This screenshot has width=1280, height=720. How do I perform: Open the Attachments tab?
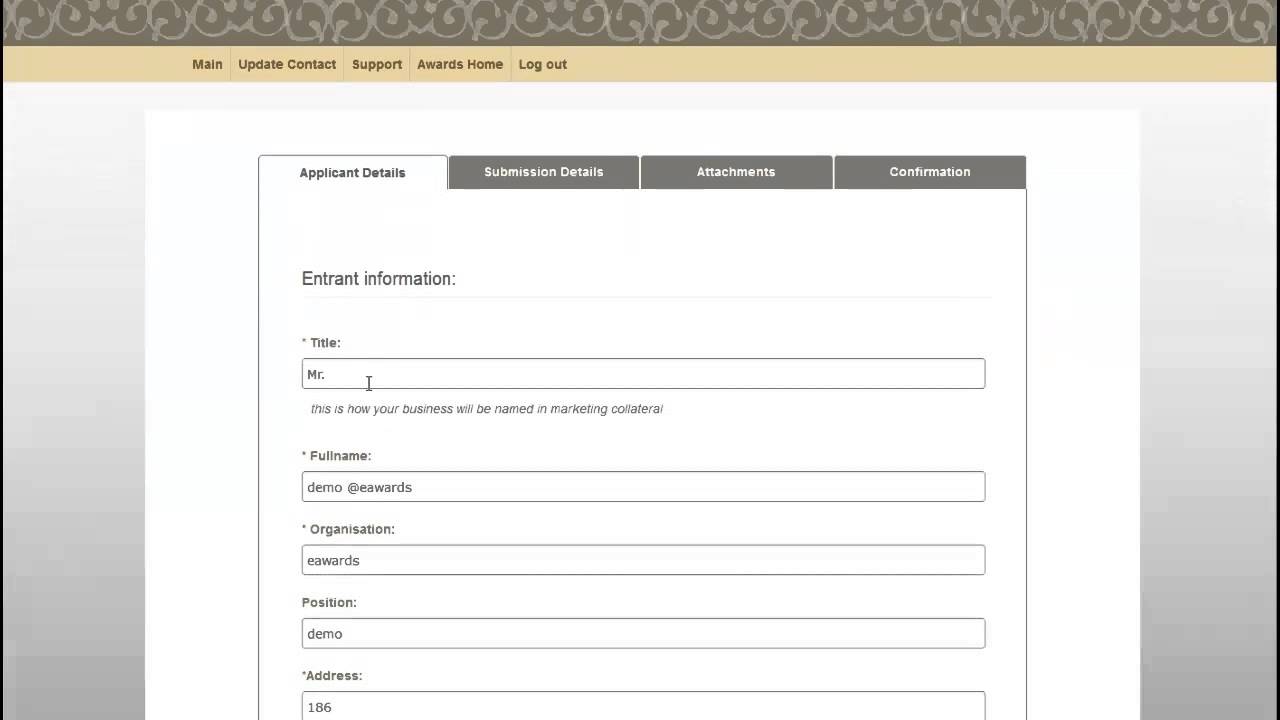click(x=736, y=172)
